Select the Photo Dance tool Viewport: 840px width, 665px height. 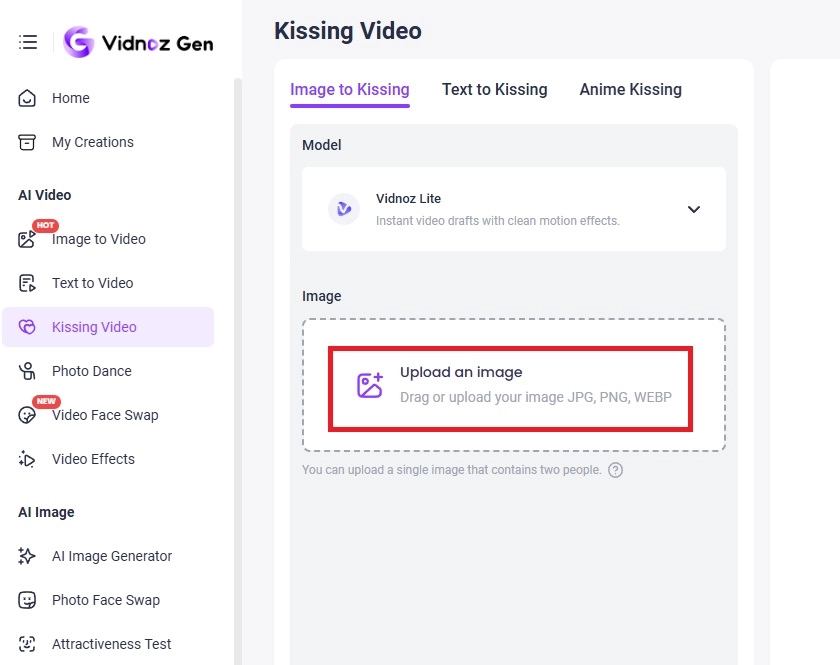(90, 371)
